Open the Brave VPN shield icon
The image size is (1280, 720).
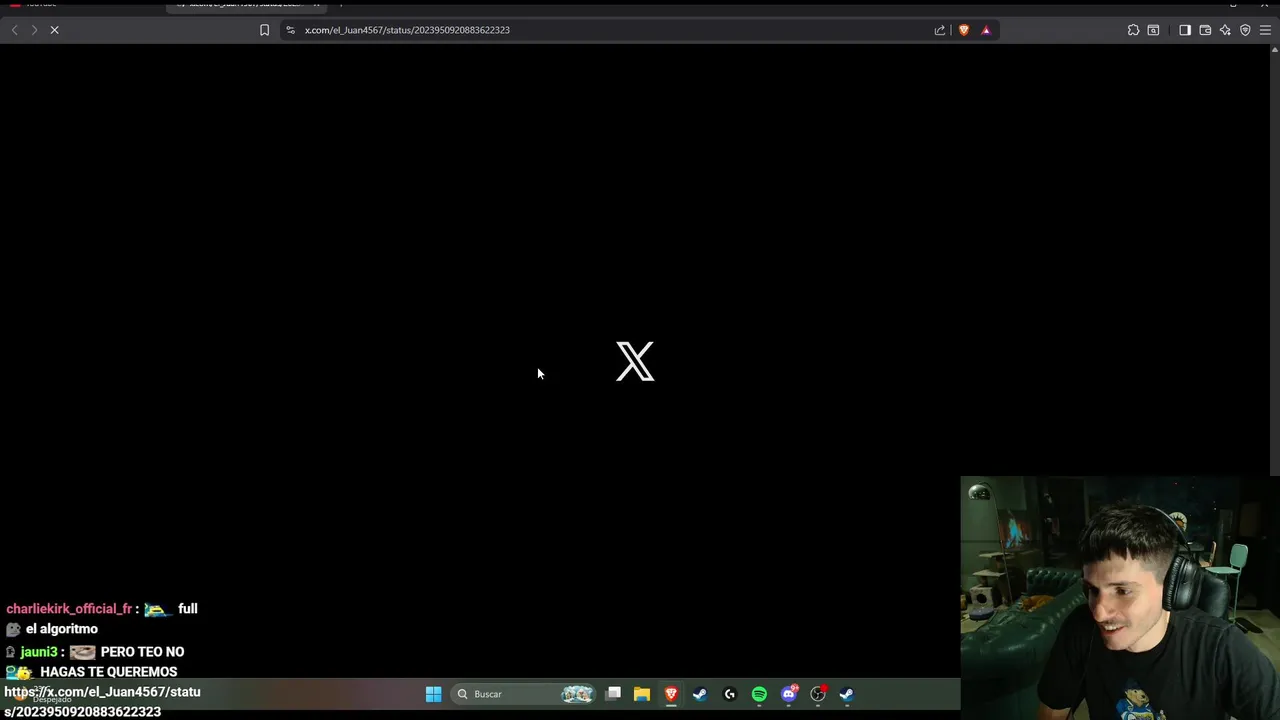1245,30
